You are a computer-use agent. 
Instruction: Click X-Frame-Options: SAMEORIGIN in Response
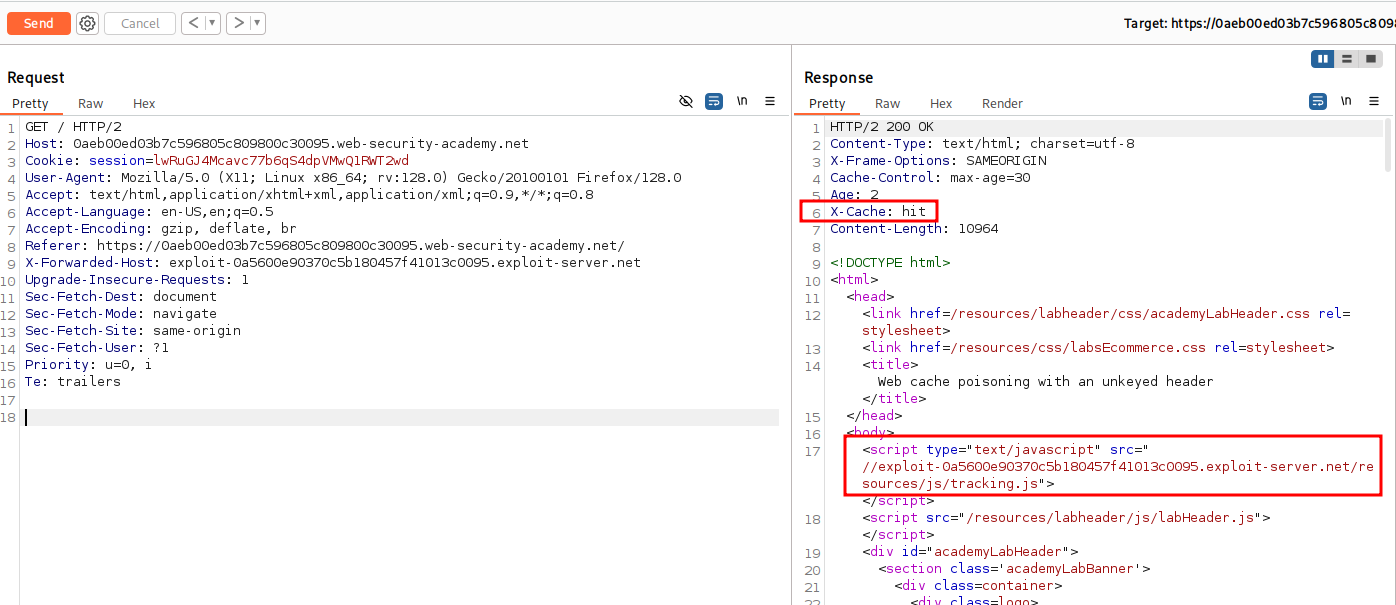point(938,161)
